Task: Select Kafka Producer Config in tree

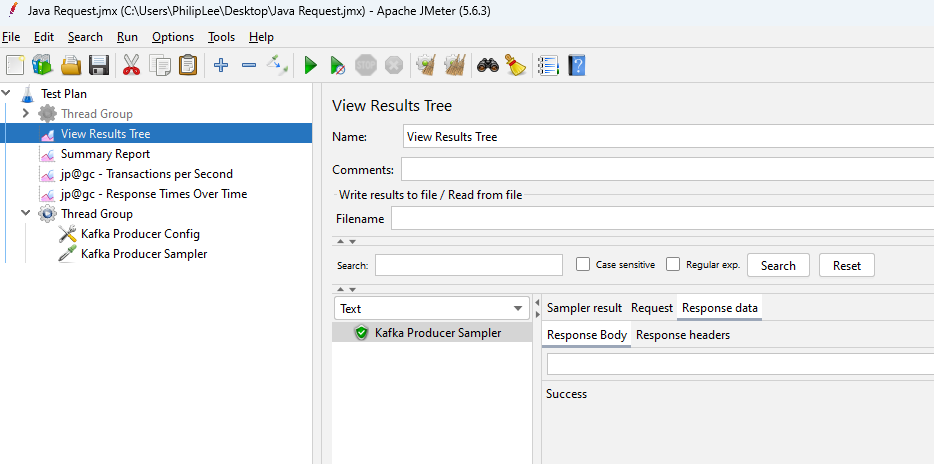Action: (x=140, y=234)
